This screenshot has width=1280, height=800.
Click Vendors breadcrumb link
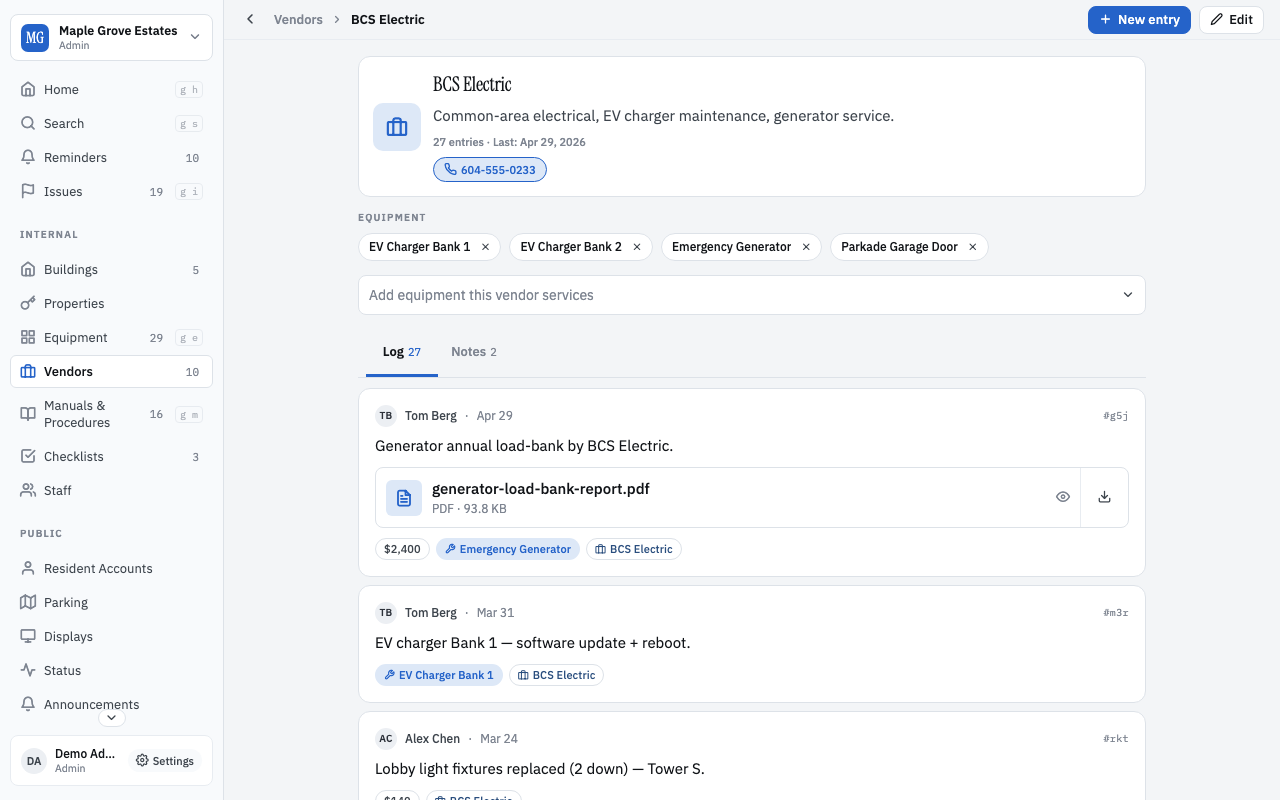[298, 19]
